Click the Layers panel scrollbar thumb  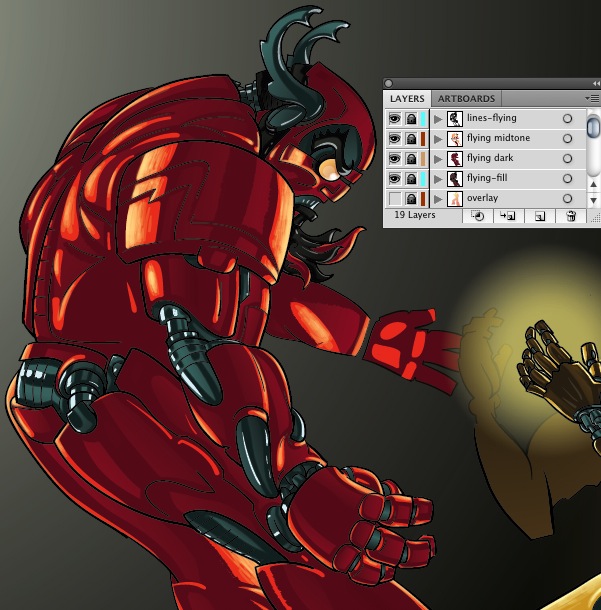[593, 126]
